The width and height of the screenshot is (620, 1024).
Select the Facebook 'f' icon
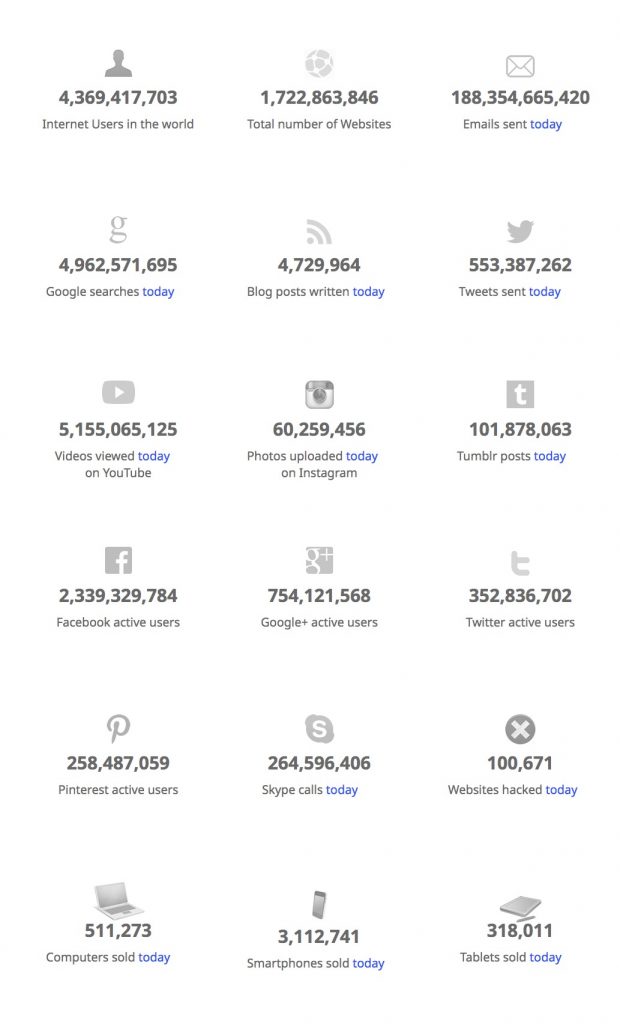(x=118, y=560)
